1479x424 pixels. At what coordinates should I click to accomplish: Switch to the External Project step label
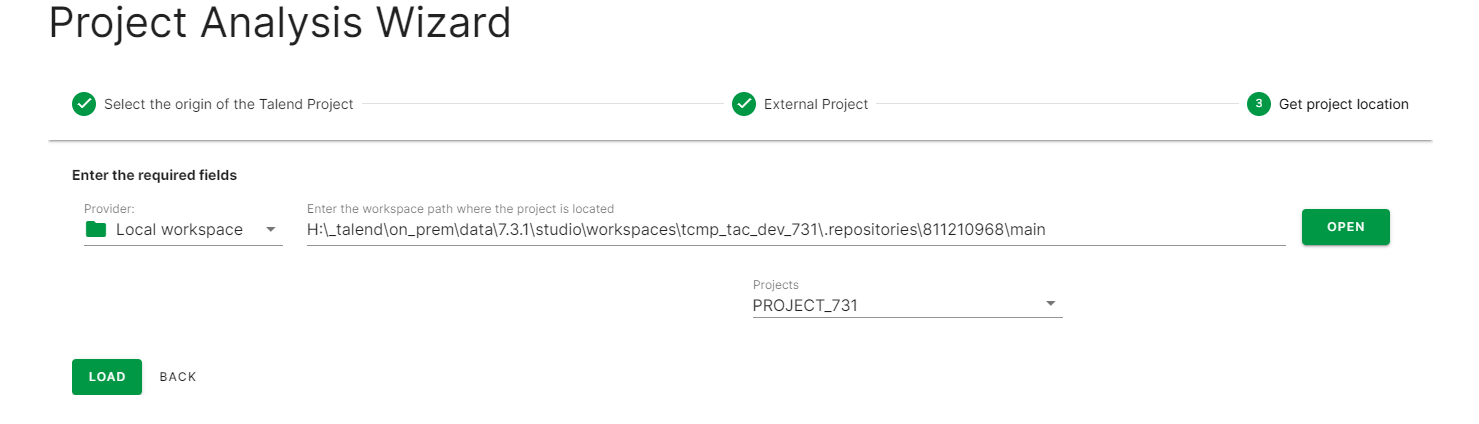click(x=815, y=104)
